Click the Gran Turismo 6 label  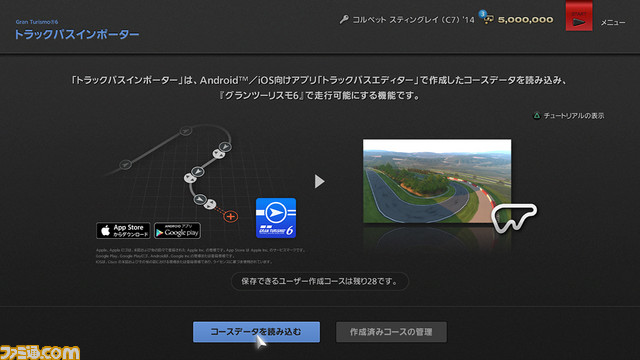tap(37, 22)
